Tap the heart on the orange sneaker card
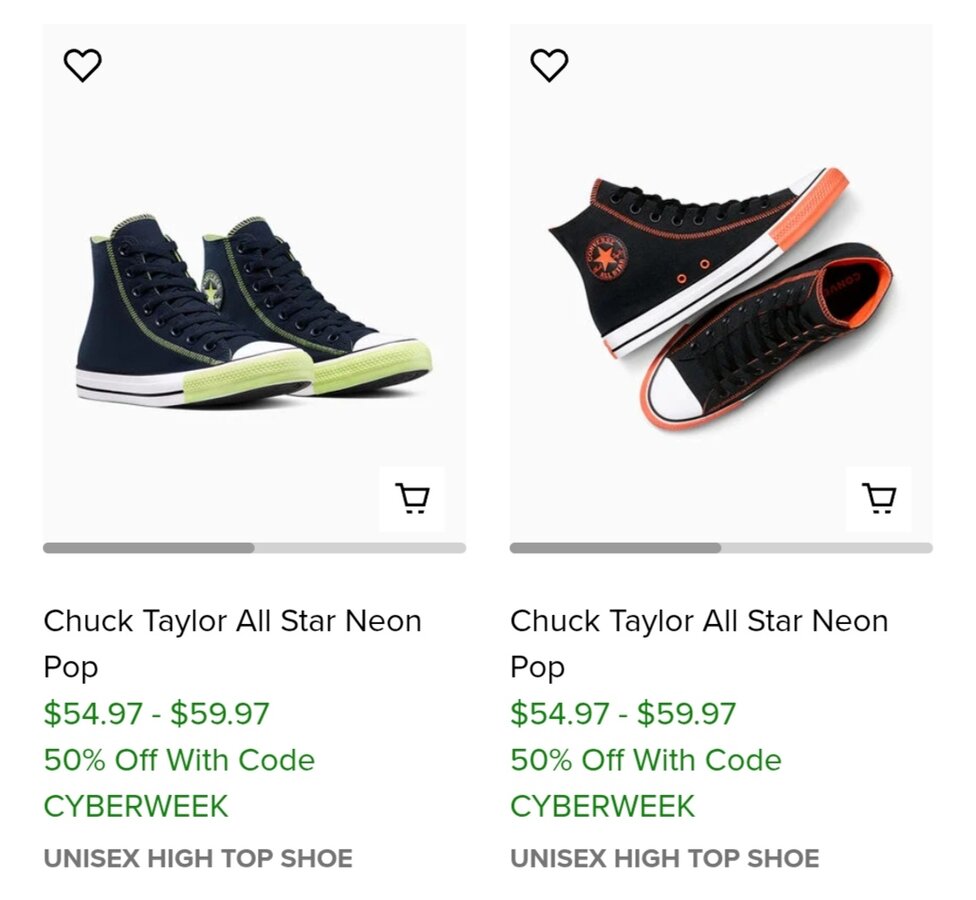Viewport: 976px width, 900px height. 549,66
